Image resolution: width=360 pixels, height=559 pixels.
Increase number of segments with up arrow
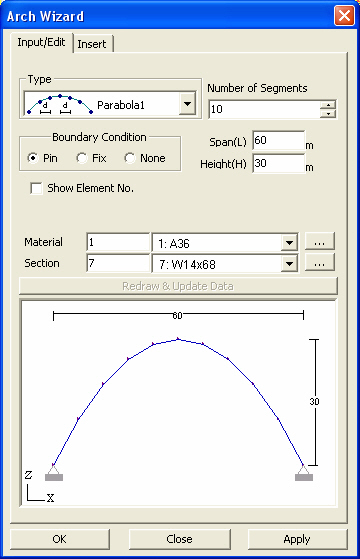[328, 104]
